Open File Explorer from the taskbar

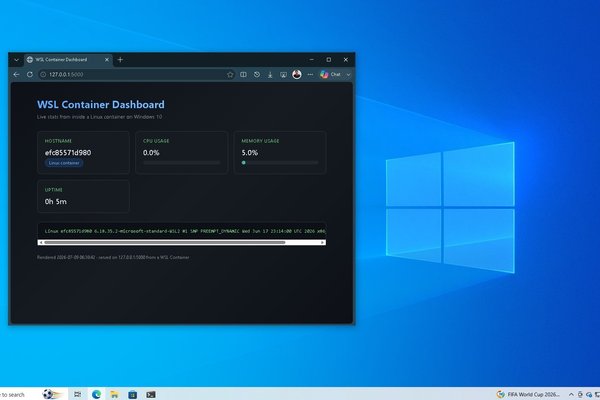[114, 394]
